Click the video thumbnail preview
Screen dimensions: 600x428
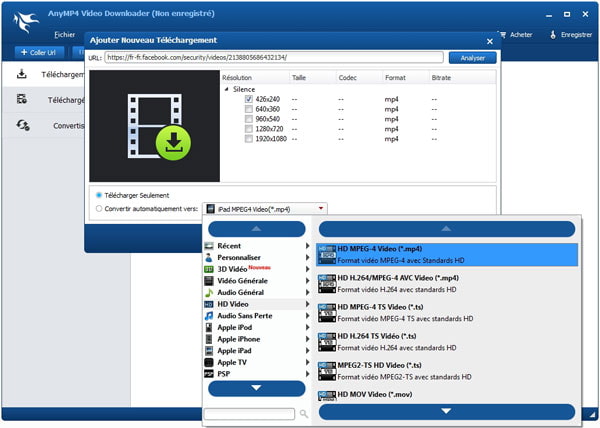click(x=152, y=125)
